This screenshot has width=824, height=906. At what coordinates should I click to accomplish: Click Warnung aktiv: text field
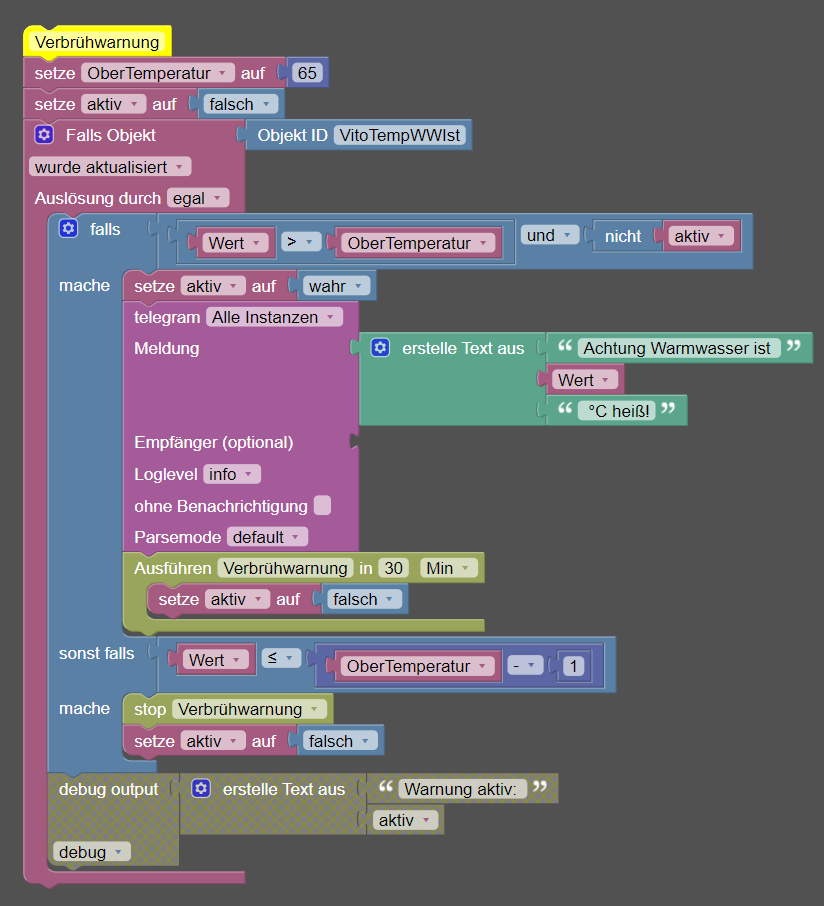tap(462, 789)
